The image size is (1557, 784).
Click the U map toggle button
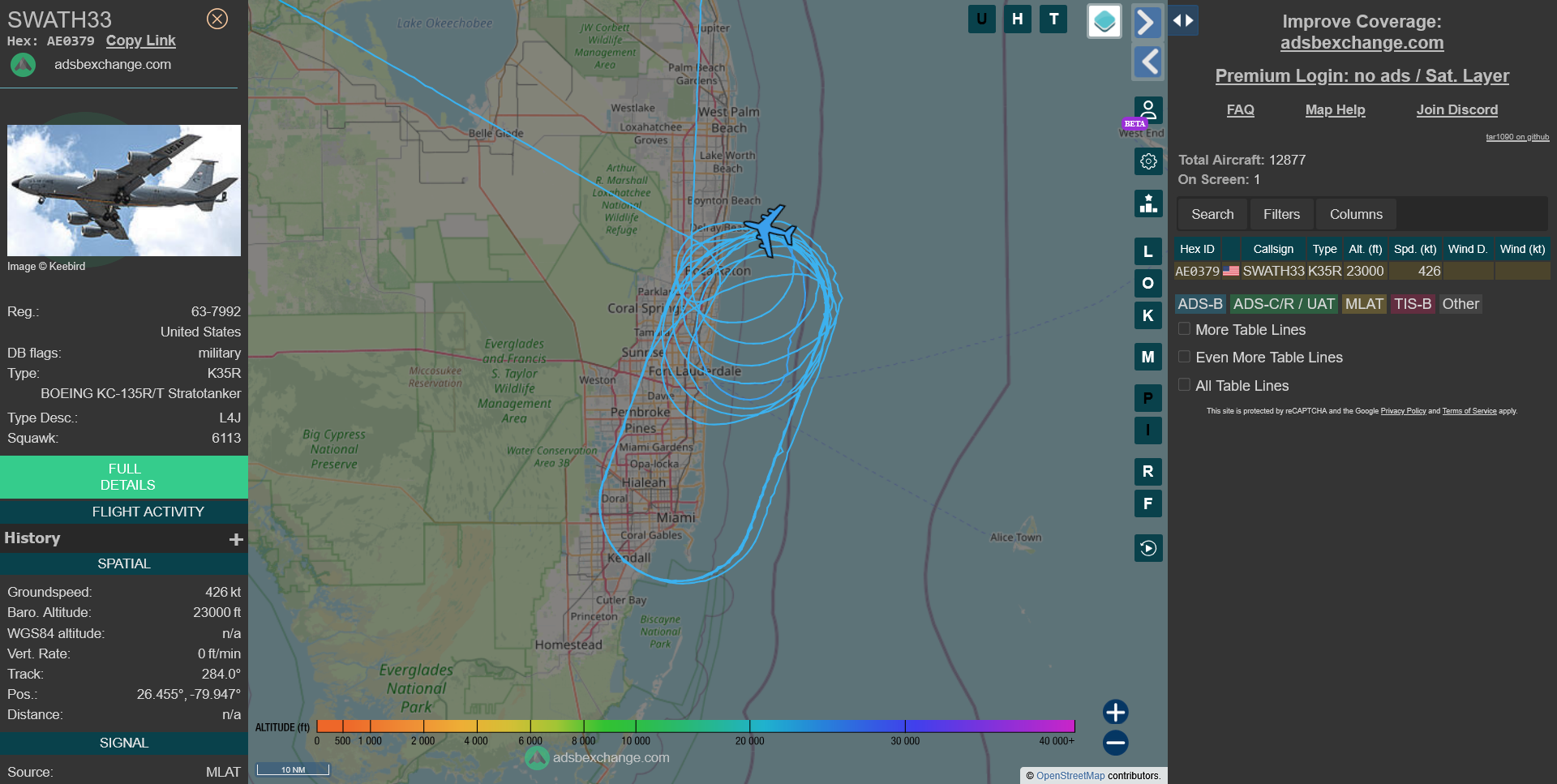pos(981,19)
